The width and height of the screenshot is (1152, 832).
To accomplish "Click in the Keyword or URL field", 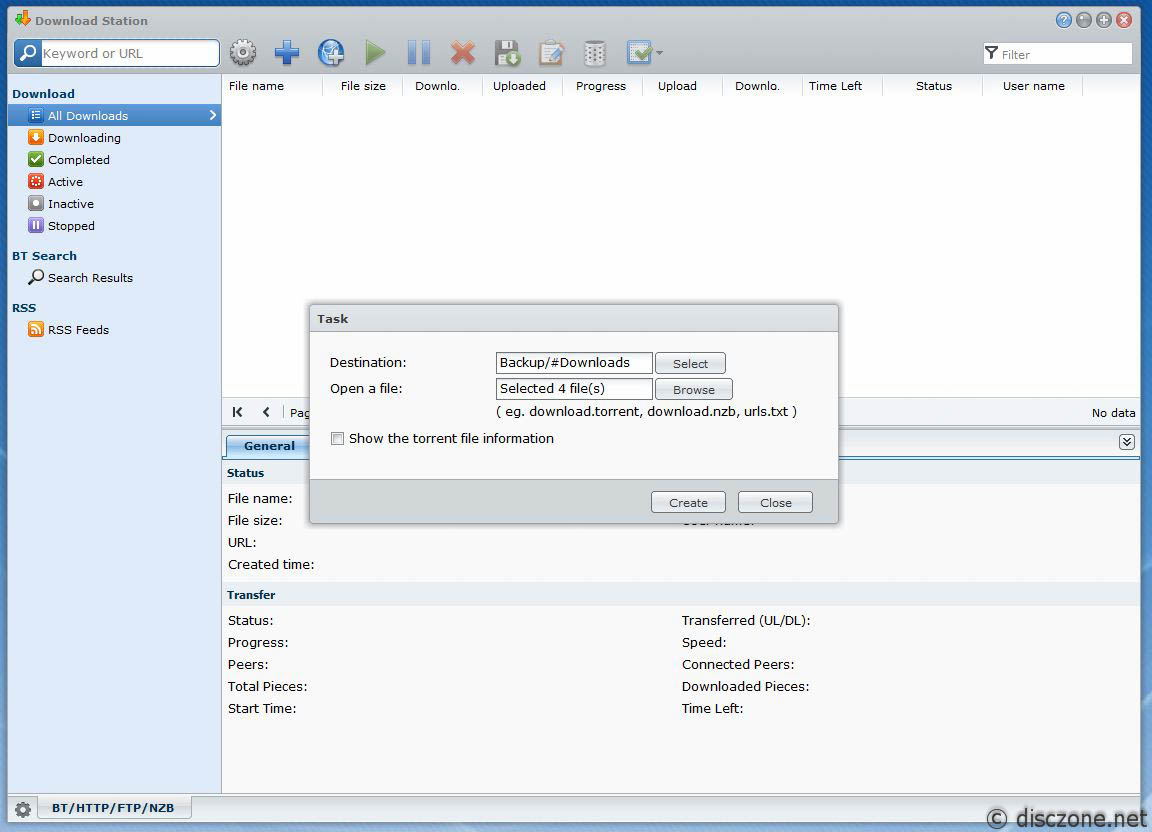I will [x=129, y=53].
